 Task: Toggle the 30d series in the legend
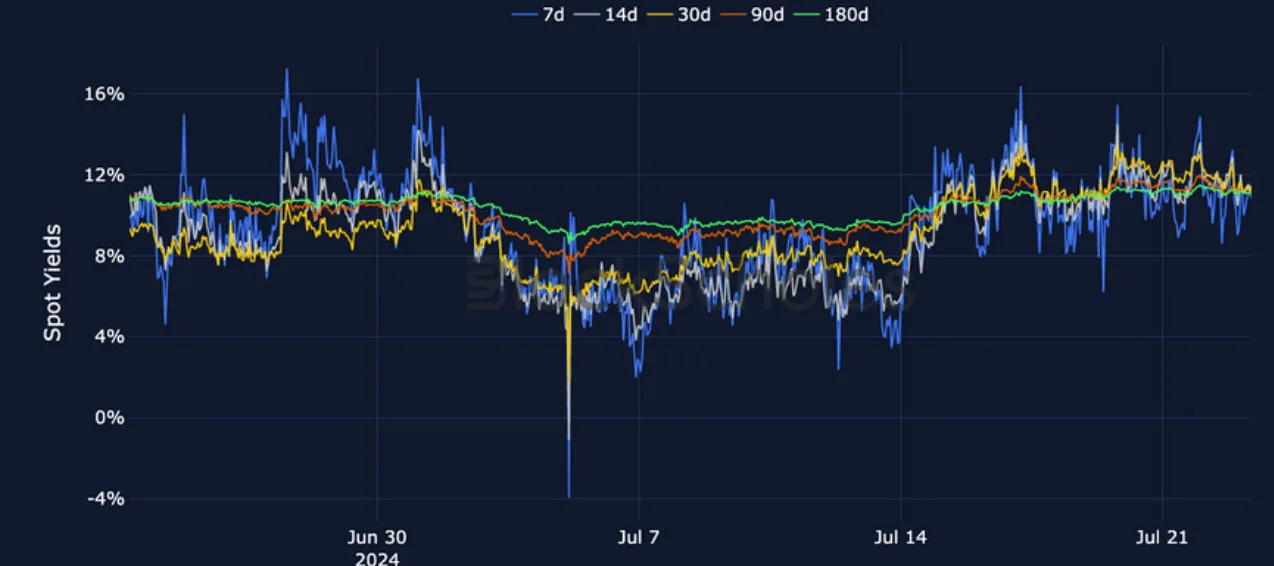680,14
